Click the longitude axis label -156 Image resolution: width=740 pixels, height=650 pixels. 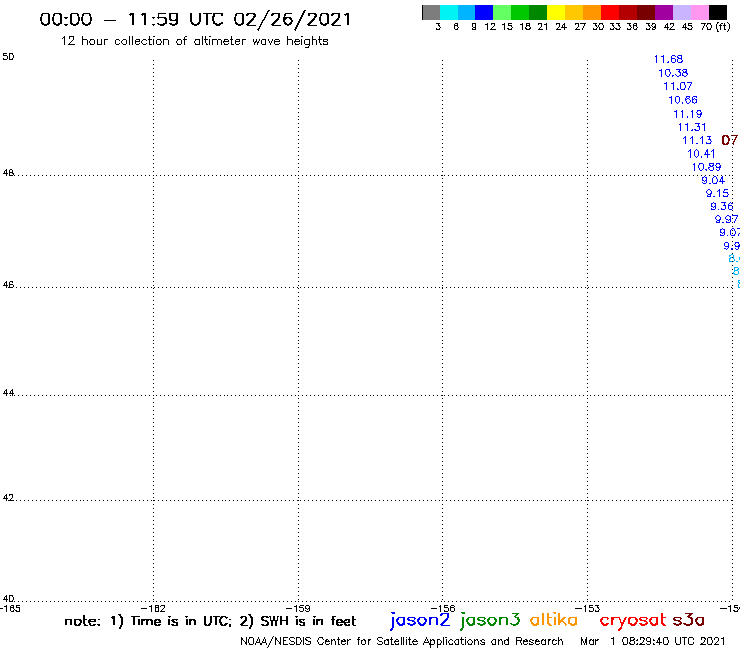[443, 609]
